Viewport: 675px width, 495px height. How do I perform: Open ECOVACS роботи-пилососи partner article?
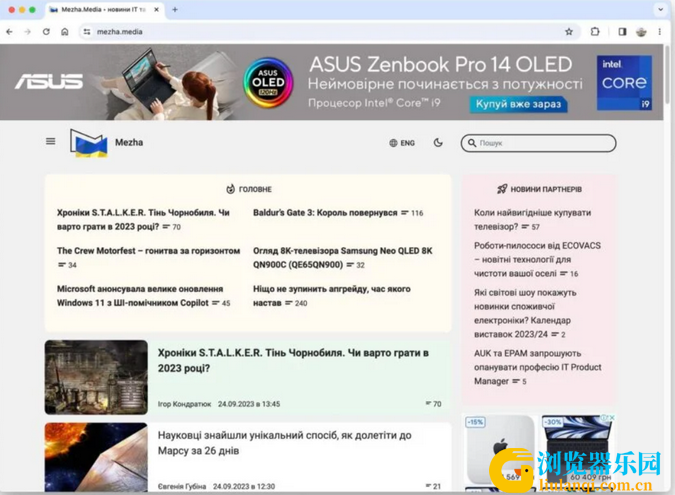537,260
